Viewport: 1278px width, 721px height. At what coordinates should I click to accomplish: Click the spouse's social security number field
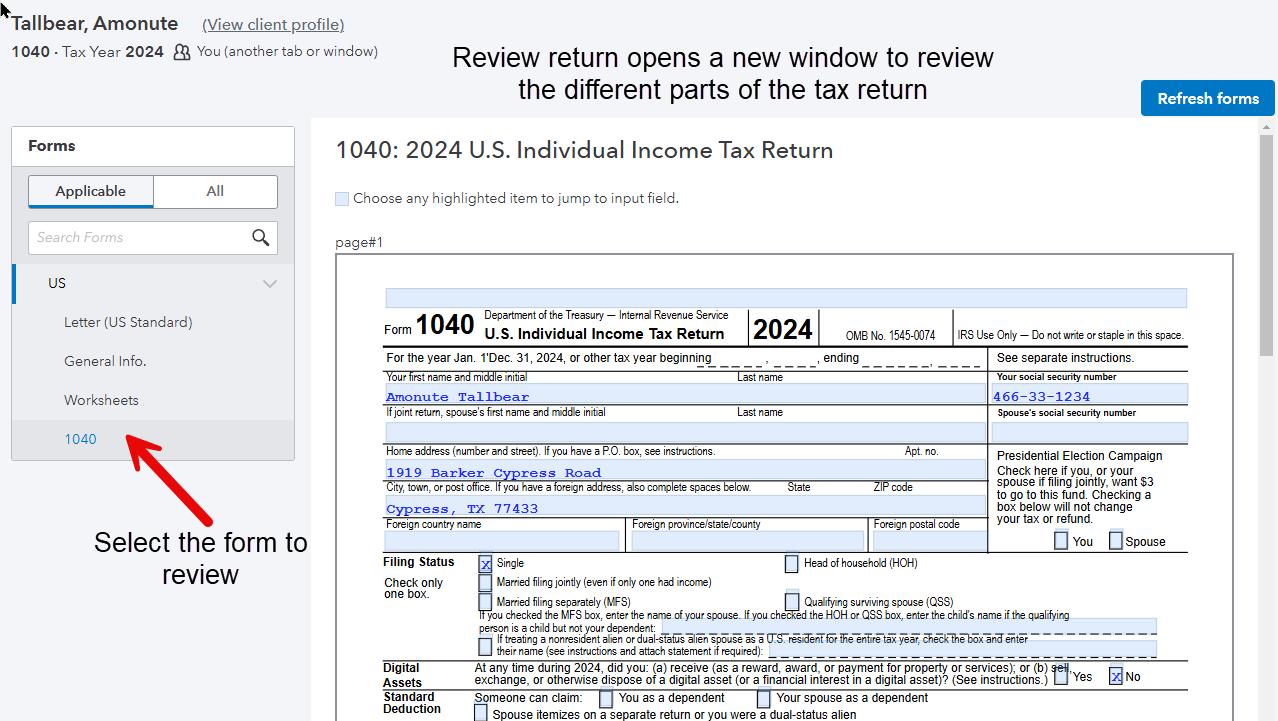click(x=1089, y=432)
